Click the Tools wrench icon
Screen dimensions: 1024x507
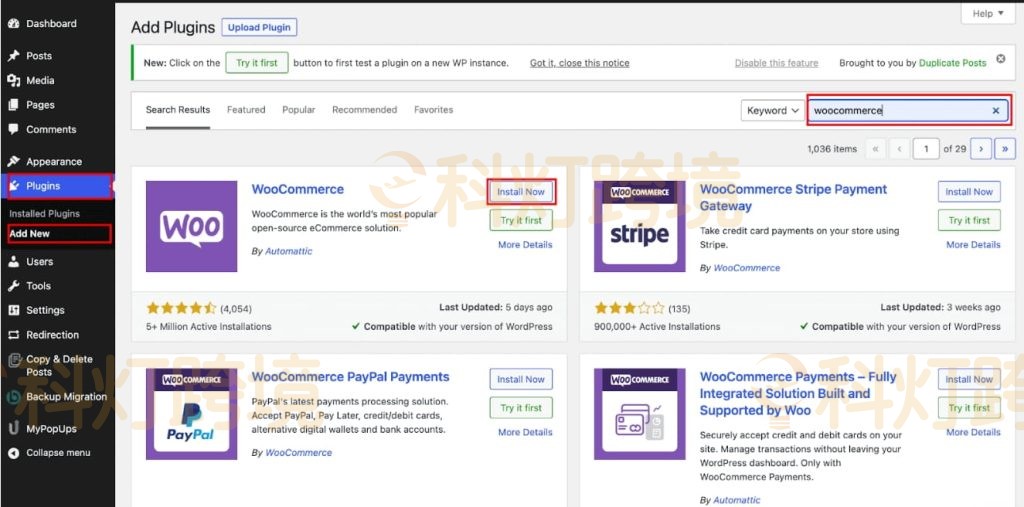pyautogui.click(x=14, y=286)
